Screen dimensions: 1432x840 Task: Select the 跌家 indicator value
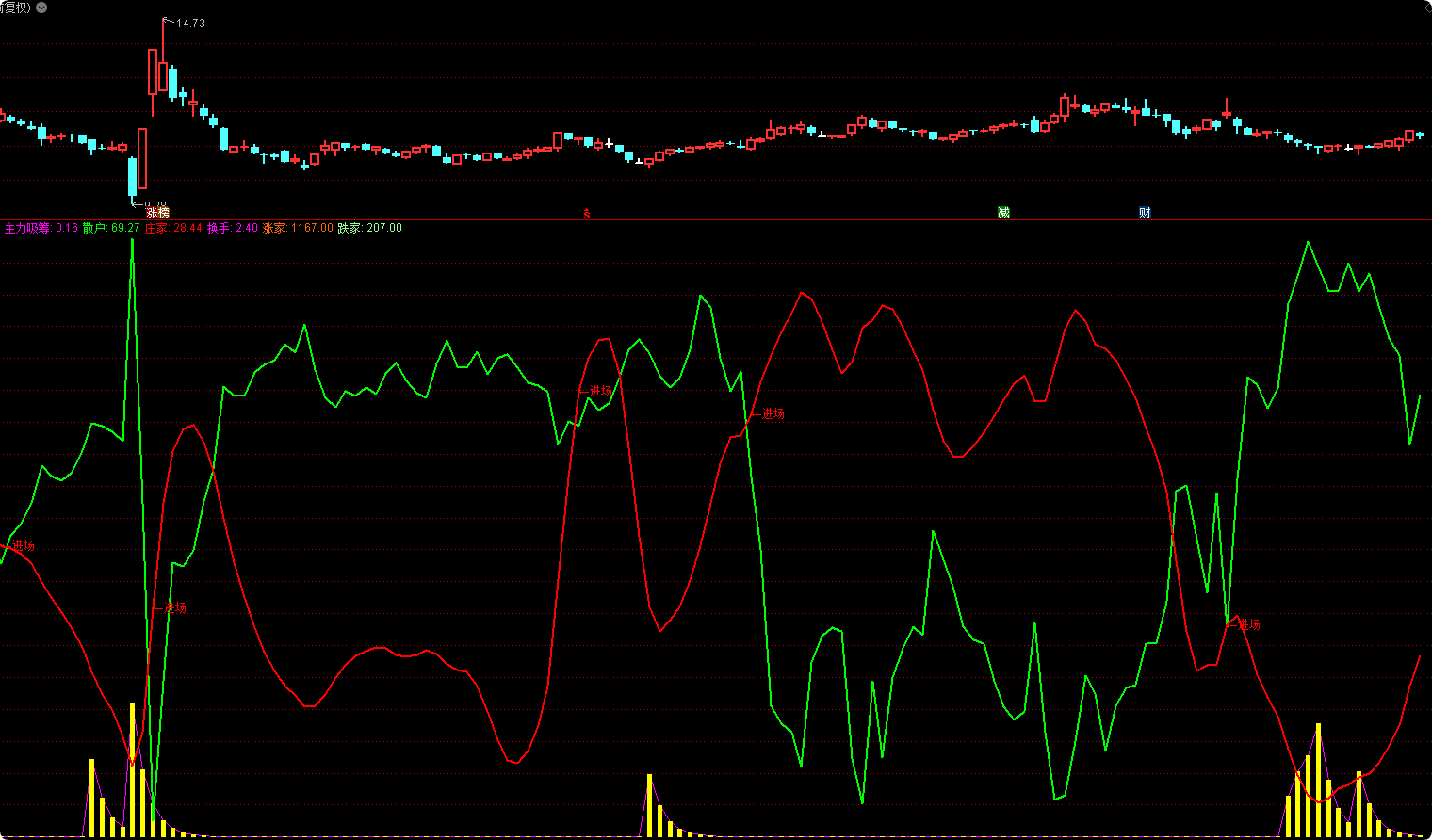pyautogui.click(x=383, y=228)
